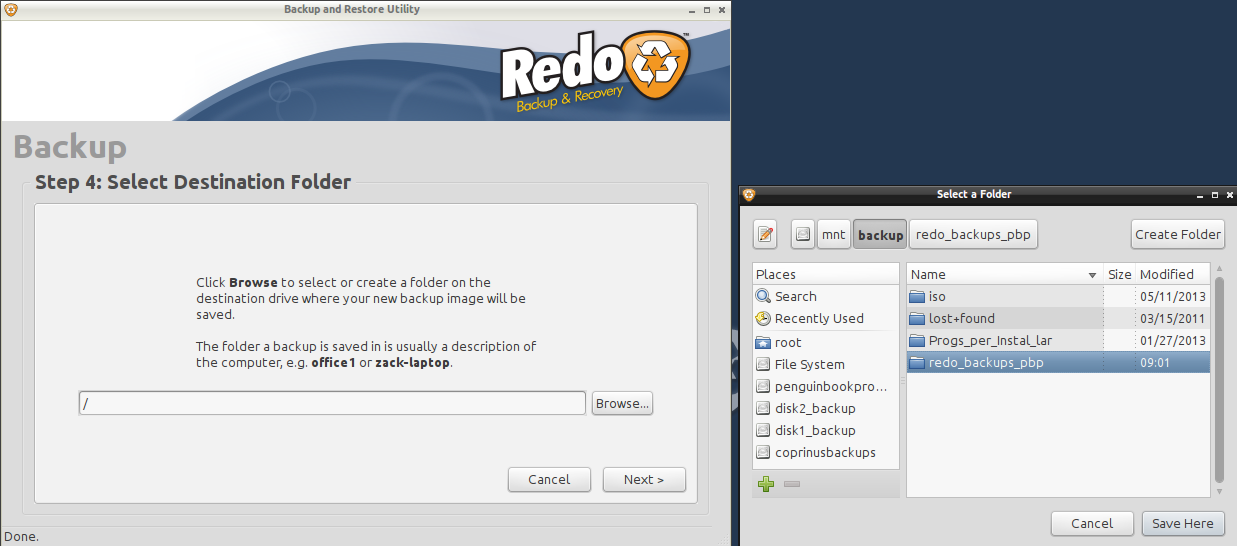
Task: Sort files by the Name column header
Action: coord(1000,274)
